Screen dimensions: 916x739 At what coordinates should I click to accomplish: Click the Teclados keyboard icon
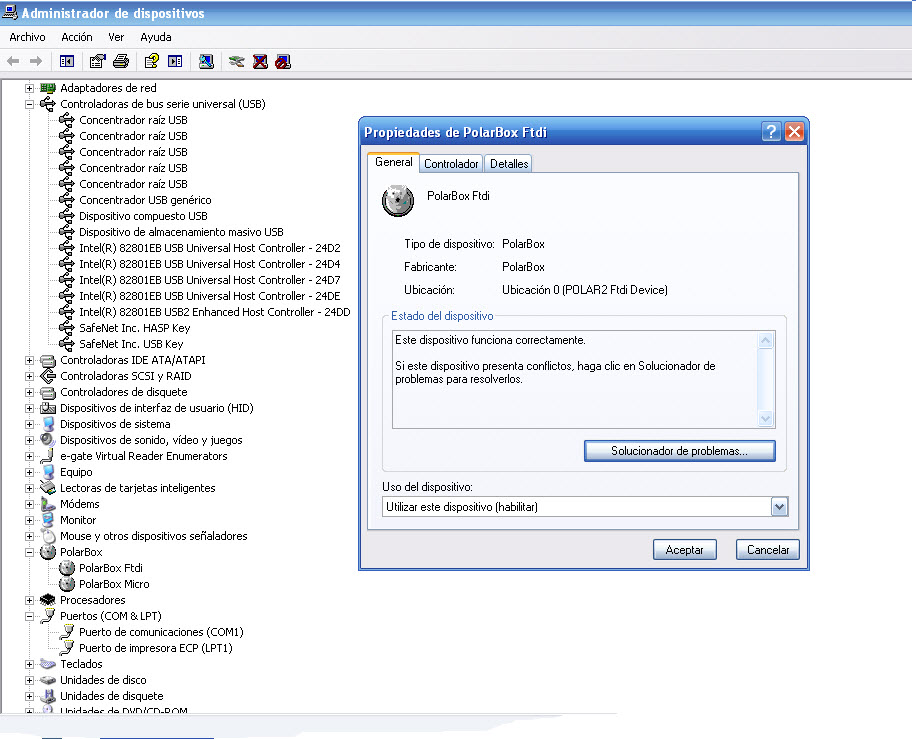point(48,664)
